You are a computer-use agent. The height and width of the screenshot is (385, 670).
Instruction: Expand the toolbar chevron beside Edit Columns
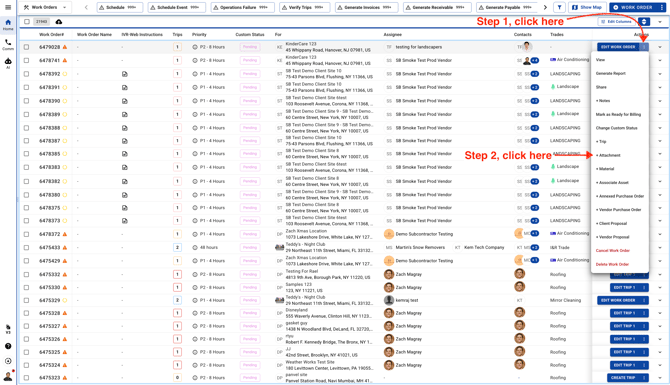(x=660, y=21)
